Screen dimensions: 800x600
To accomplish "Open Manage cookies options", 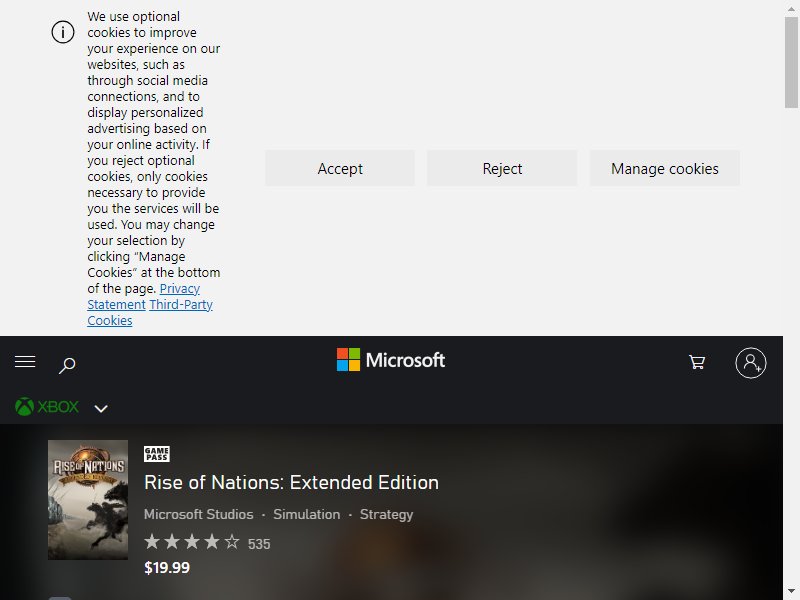I will click(x=665, y=168).
